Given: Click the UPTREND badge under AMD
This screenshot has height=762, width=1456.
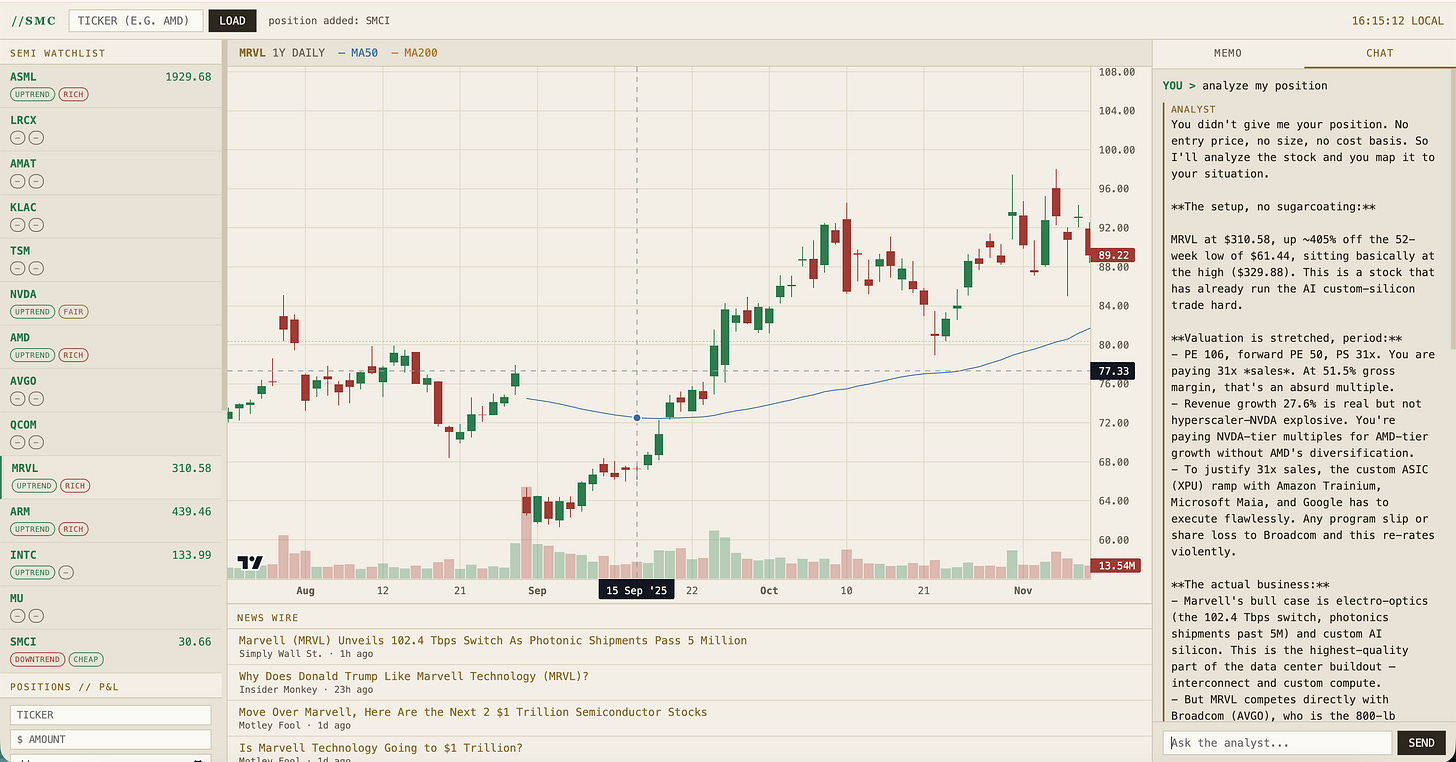Looking at the screenshot, I should coord(33,355).
